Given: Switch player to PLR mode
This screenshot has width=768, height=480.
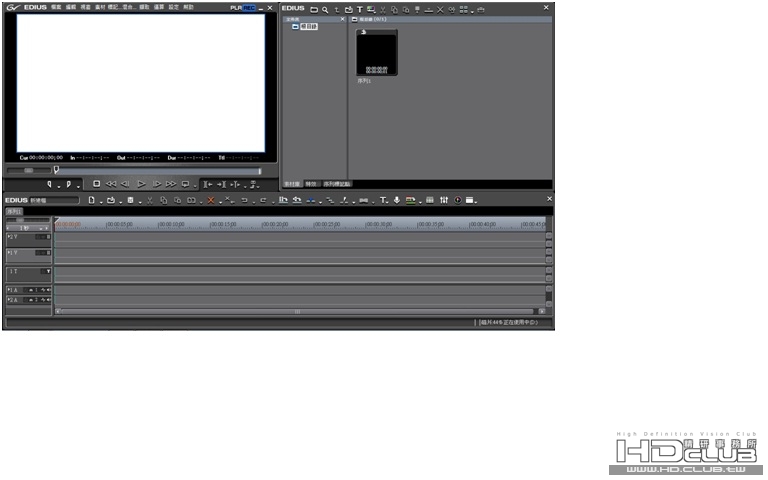Looking at the screenshot, I should pos(236,8).
